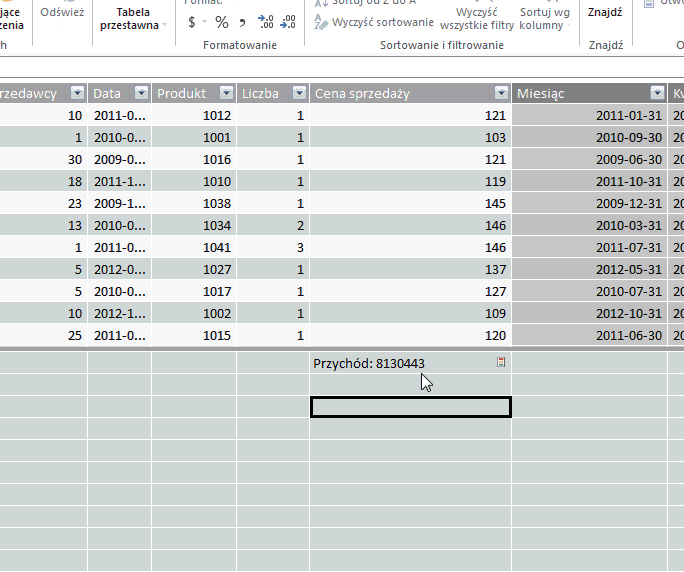Click the Wyczyść sortowanie eraser icon
The height and width of the screenshot is (572, 684).
321,22
